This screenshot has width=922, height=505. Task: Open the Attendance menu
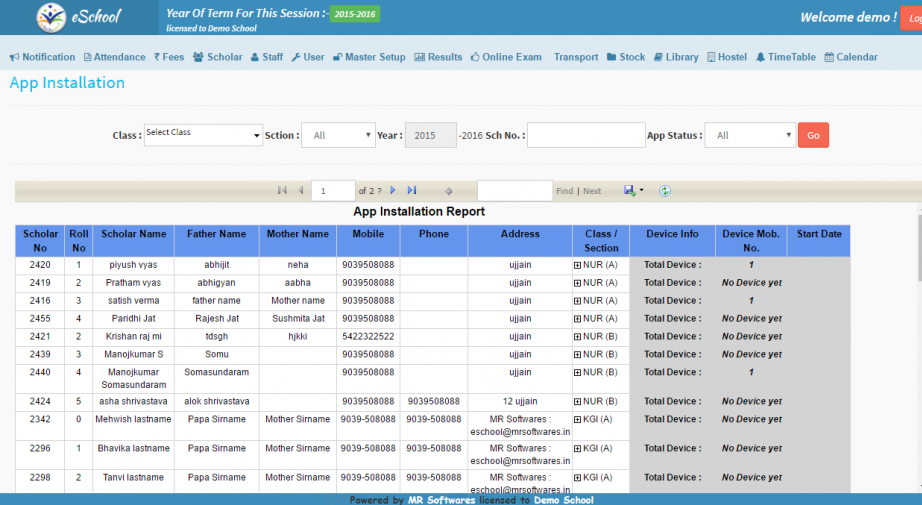(x=114, y=57)
